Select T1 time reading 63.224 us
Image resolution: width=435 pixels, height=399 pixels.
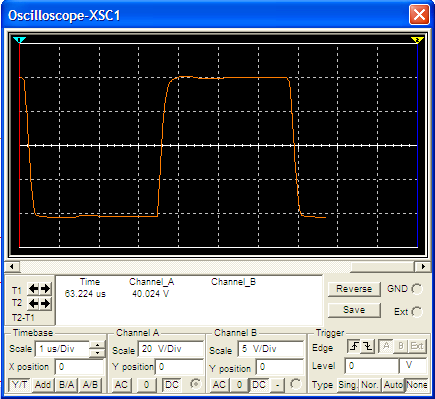click(x=85, y=294)
